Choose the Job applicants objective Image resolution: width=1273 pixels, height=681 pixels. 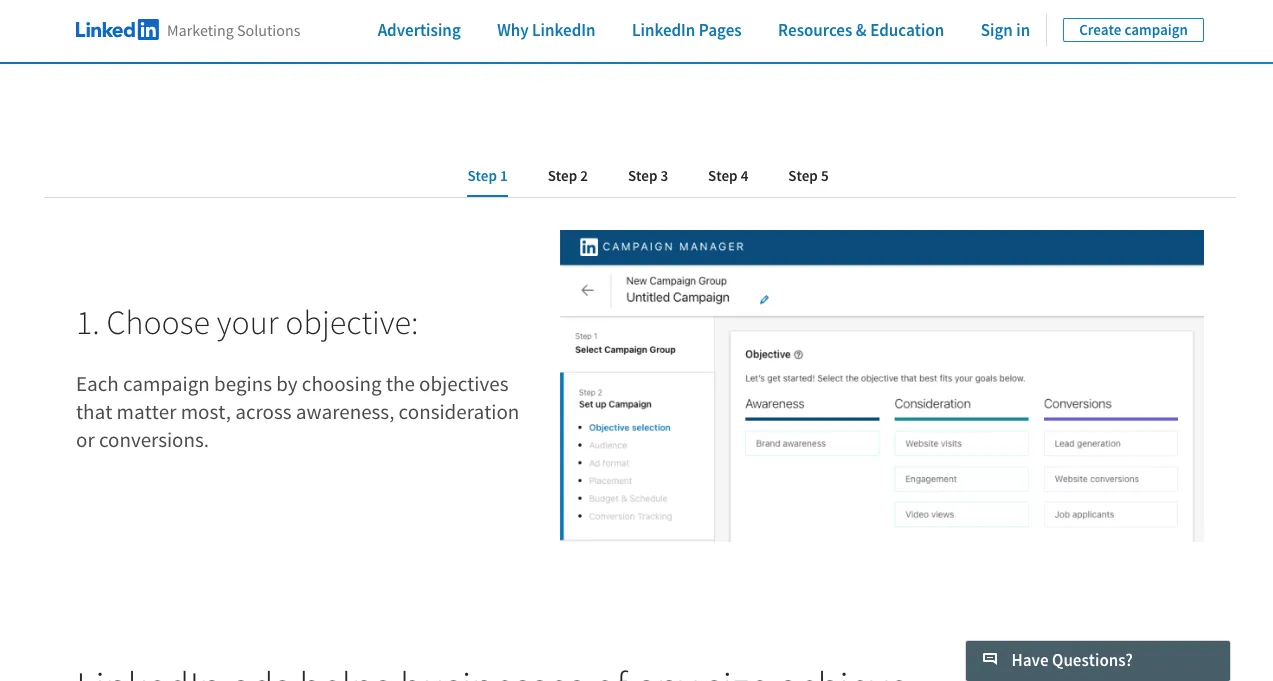tap(1110, 514)
